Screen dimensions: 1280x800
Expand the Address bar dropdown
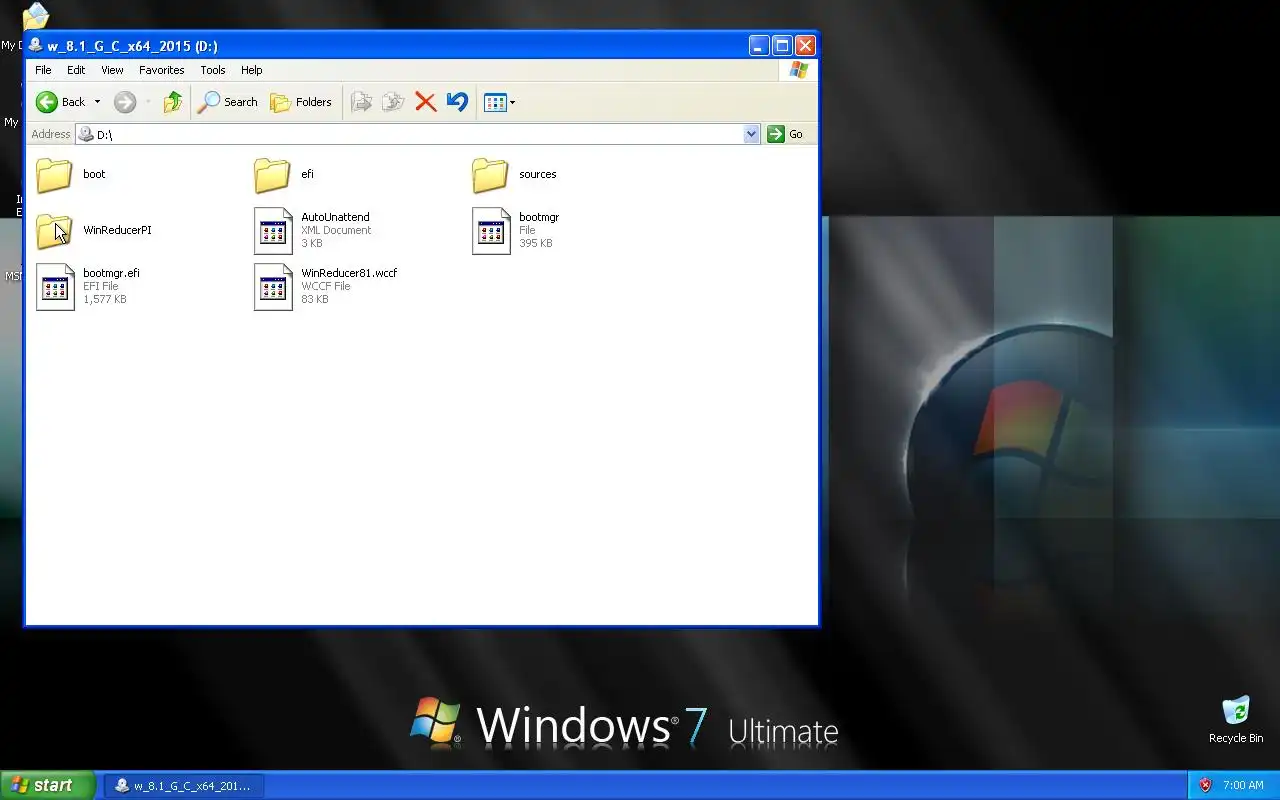coord(752,134)
